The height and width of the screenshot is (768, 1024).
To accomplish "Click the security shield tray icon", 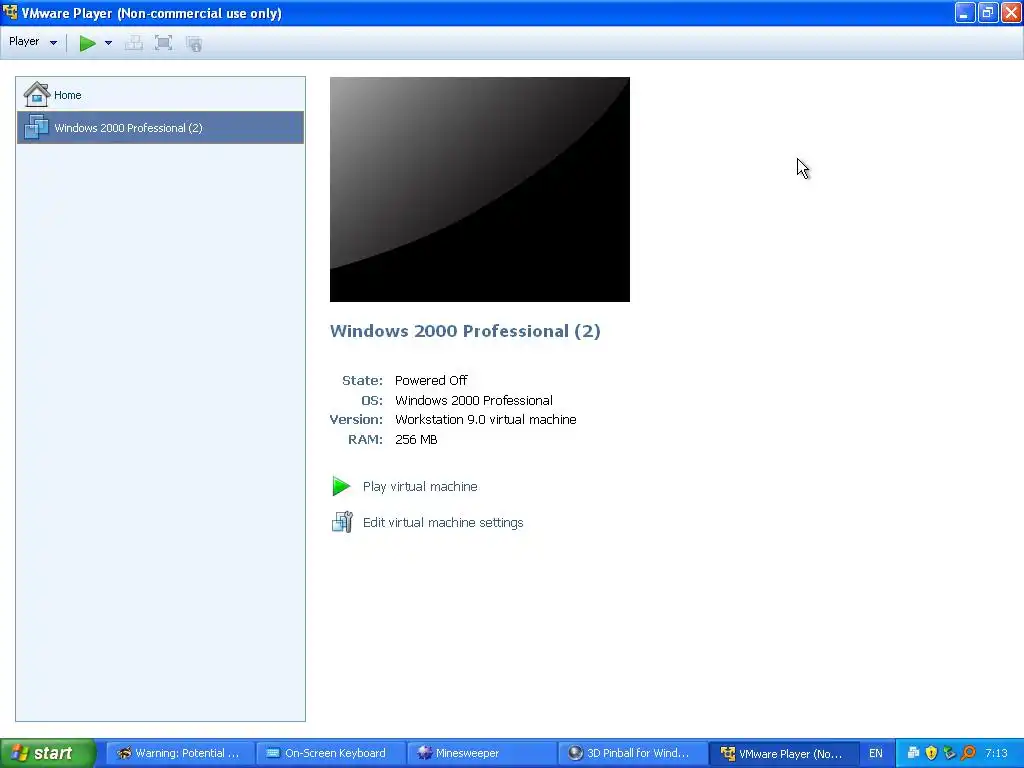I will tap(931, 753).
